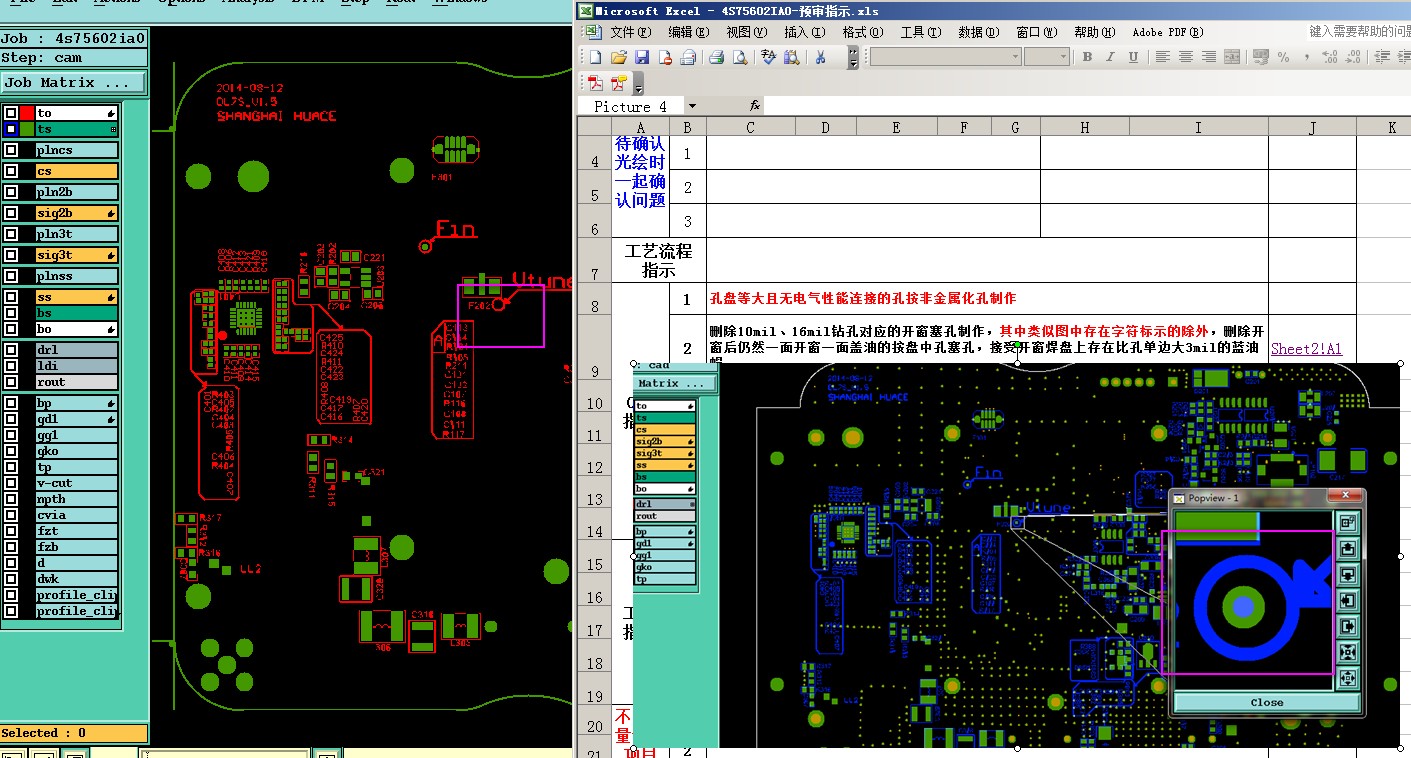Click the Close button in Popview window
This screenshot has width=1411, height=758.
pyautogui.click(x=1266, y=702)
